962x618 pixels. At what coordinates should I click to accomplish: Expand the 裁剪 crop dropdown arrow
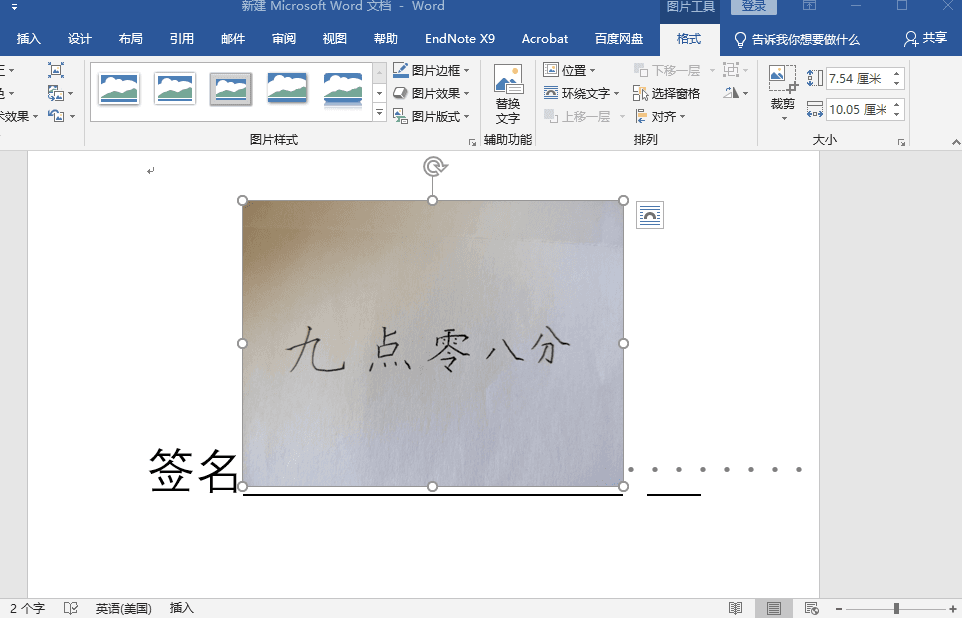click(x=783, y=118)
